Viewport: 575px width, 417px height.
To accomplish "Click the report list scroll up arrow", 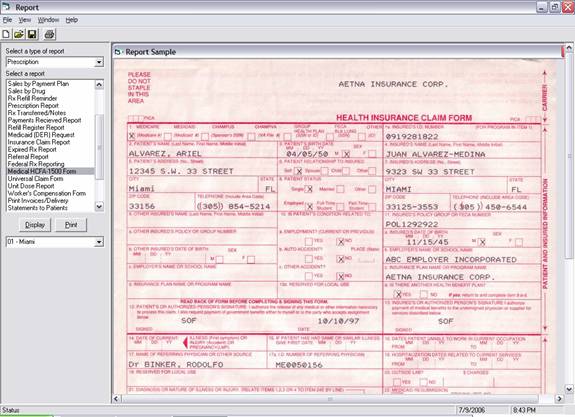I will pyautogui.click(x=99, y=85).
